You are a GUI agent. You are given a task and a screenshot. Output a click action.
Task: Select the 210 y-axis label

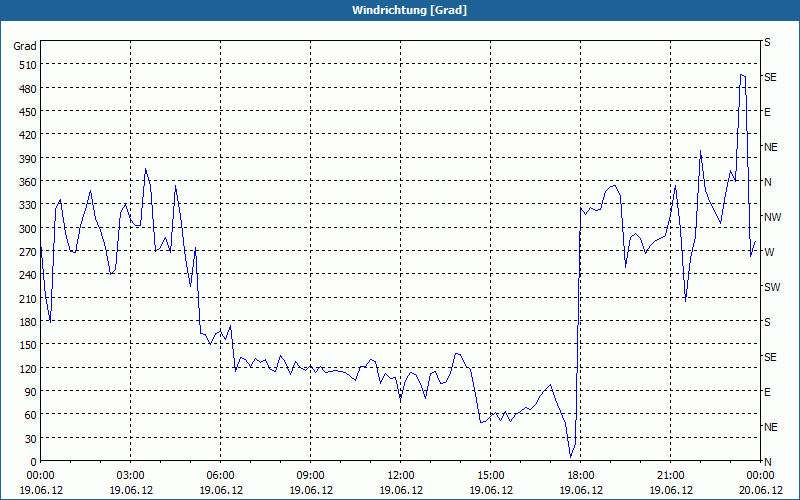(x=28, y=298)
